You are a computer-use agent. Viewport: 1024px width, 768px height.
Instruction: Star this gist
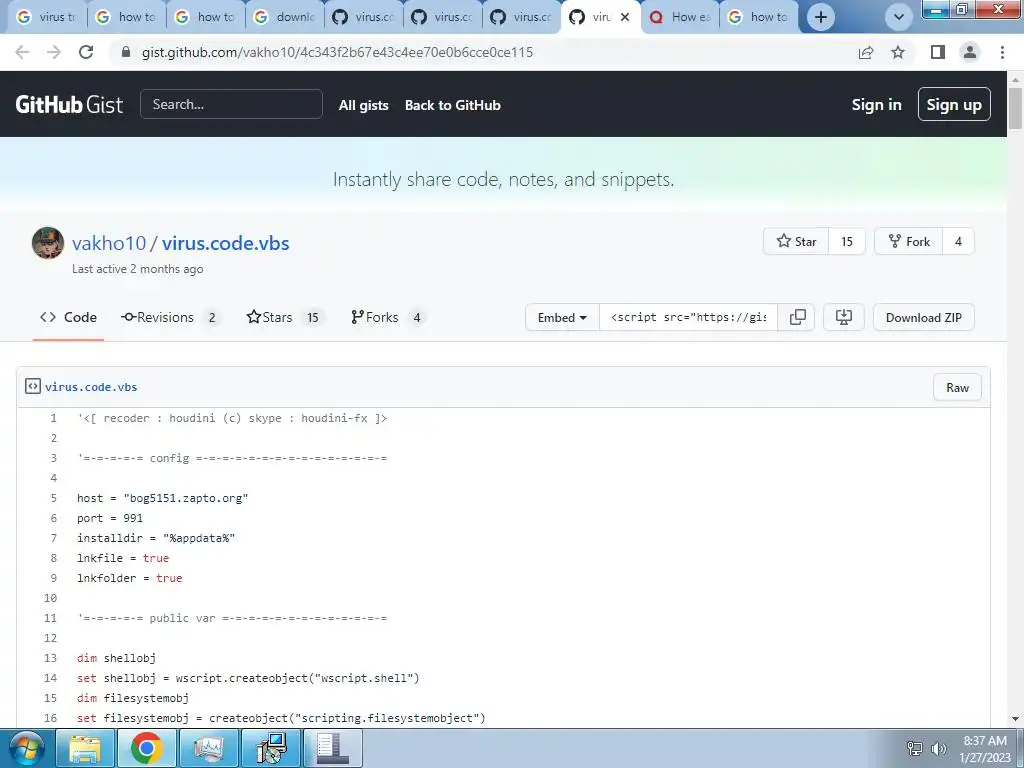(796, 242)
